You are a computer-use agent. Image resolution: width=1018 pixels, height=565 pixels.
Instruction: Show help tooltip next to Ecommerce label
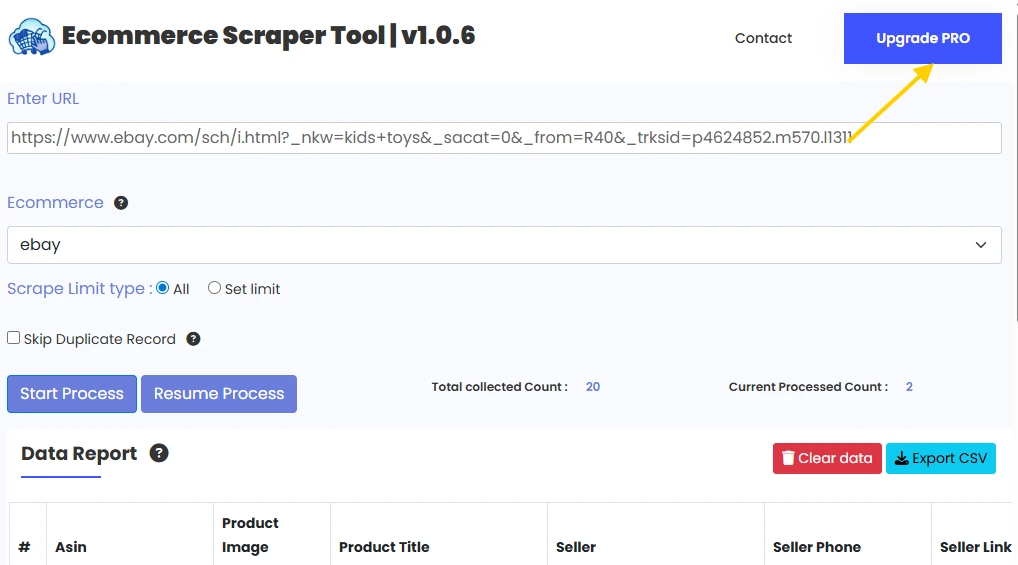click(x=121, y=203)
